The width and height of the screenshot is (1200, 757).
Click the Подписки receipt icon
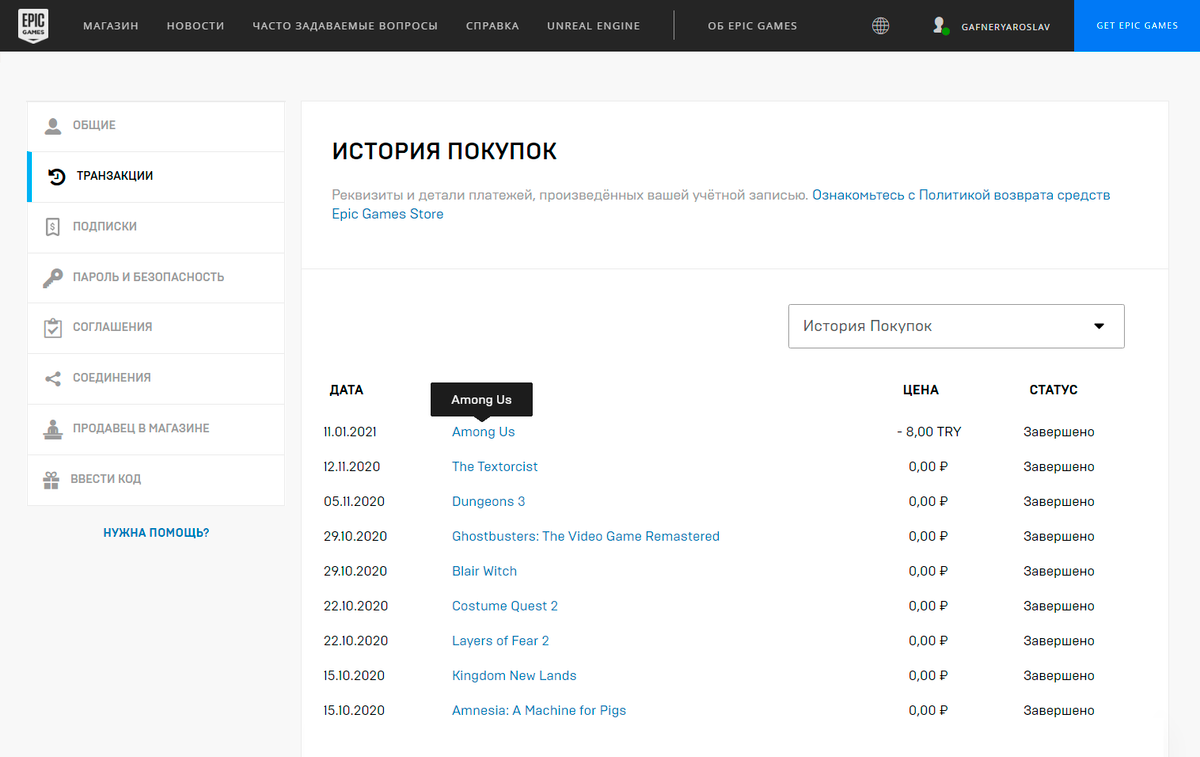53,227
